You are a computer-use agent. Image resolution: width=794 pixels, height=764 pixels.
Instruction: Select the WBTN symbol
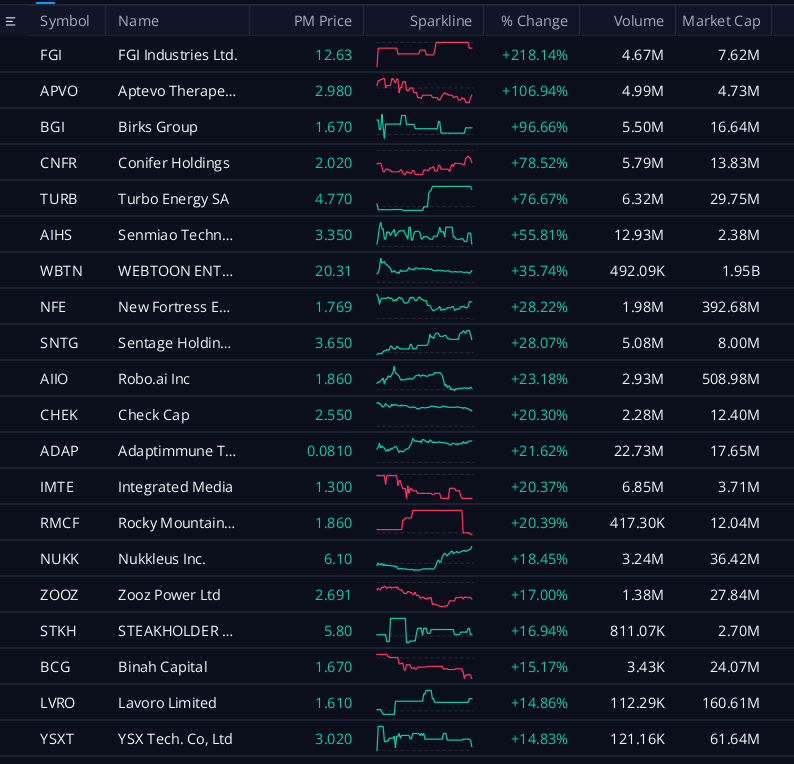61,270
